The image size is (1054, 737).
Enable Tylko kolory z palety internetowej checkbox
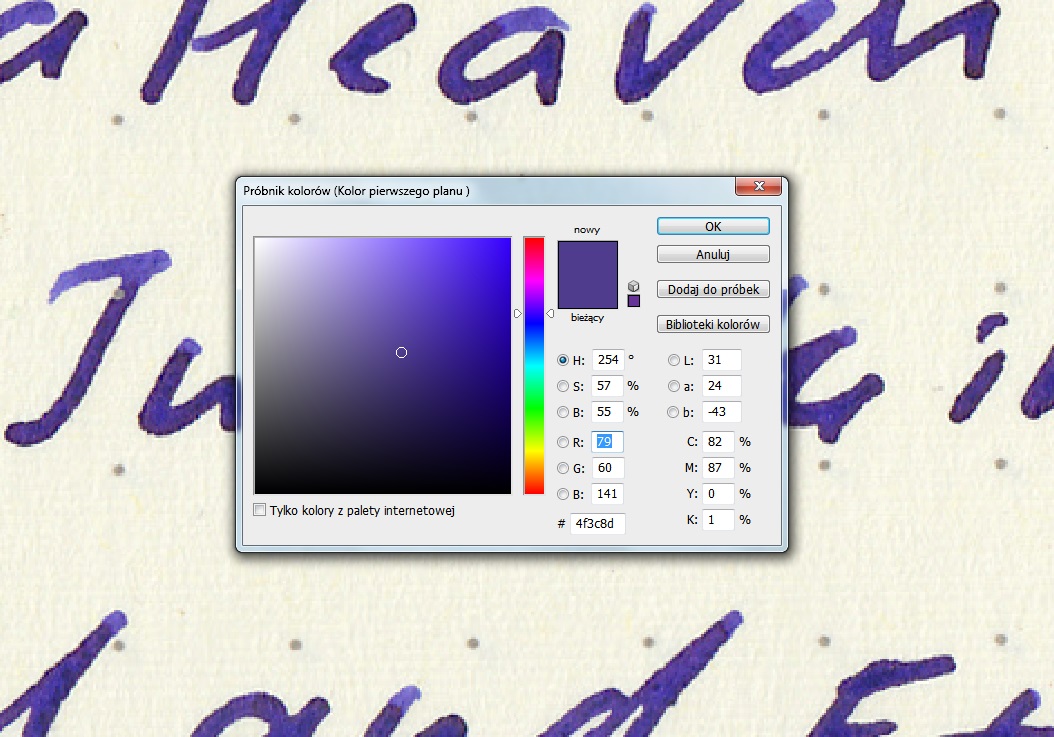click(261, 510)
